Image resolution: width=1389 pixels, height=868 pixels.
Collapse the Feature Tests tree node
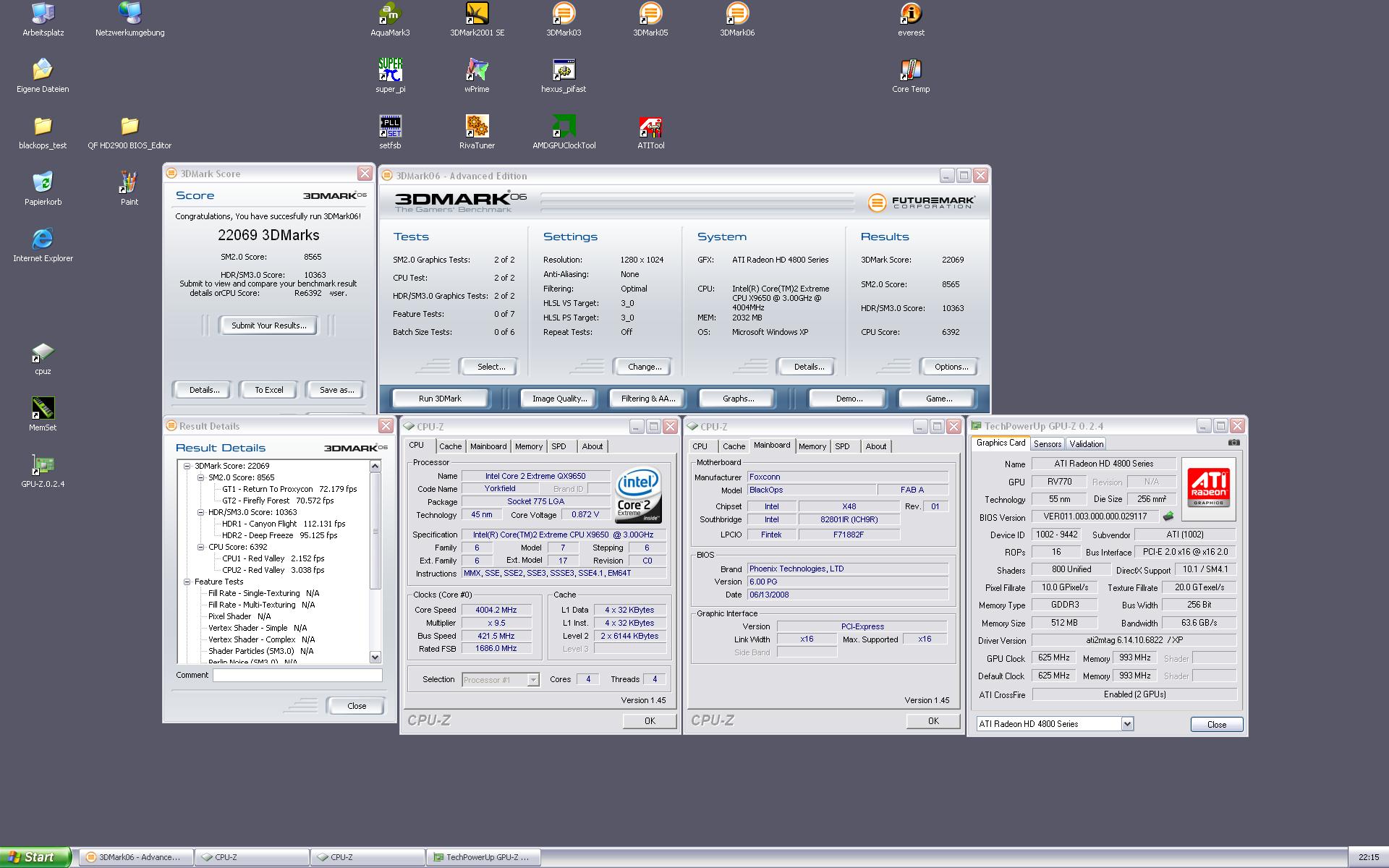(187, 582)
